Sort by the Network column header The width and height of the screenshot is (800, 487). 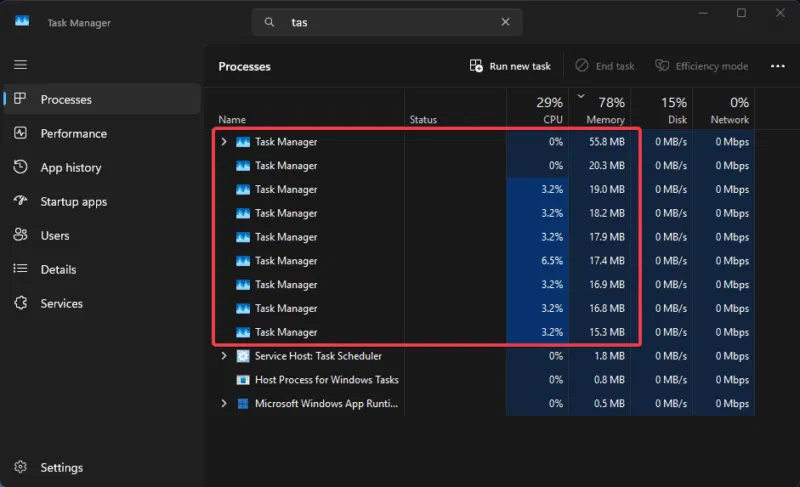click(x=724, y=109)
